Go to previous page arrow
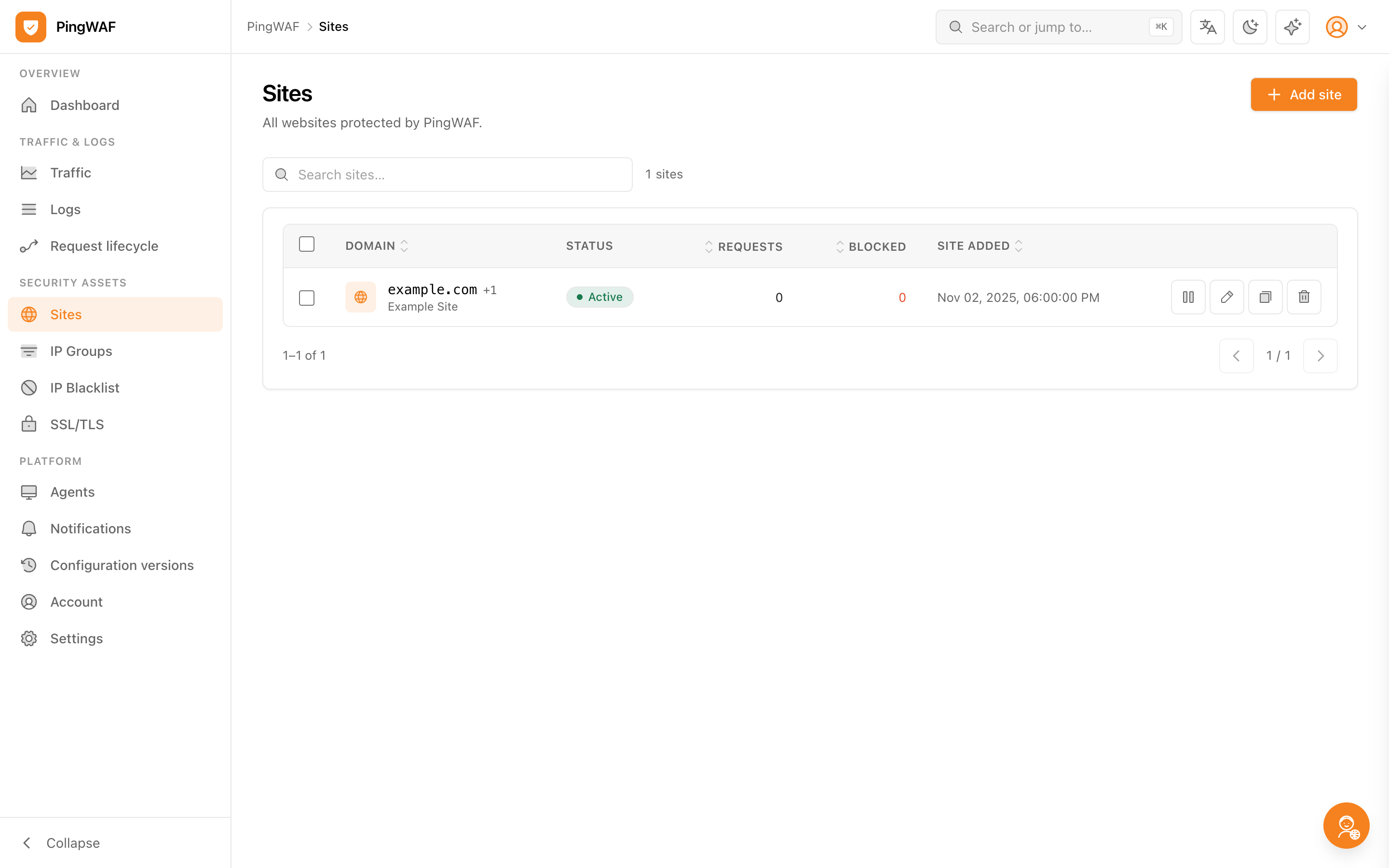 click(x=1236, y=356)
